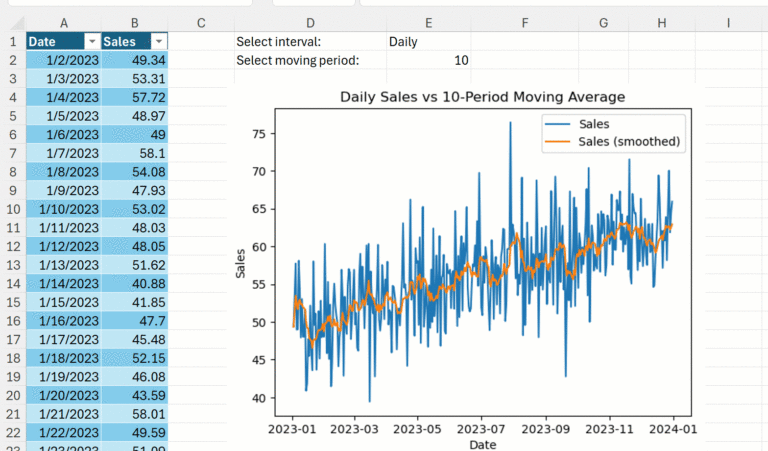Click the 'Select moving period:' label cell
This screenshot has width=768, height=451.
click(x=297, y=60)
